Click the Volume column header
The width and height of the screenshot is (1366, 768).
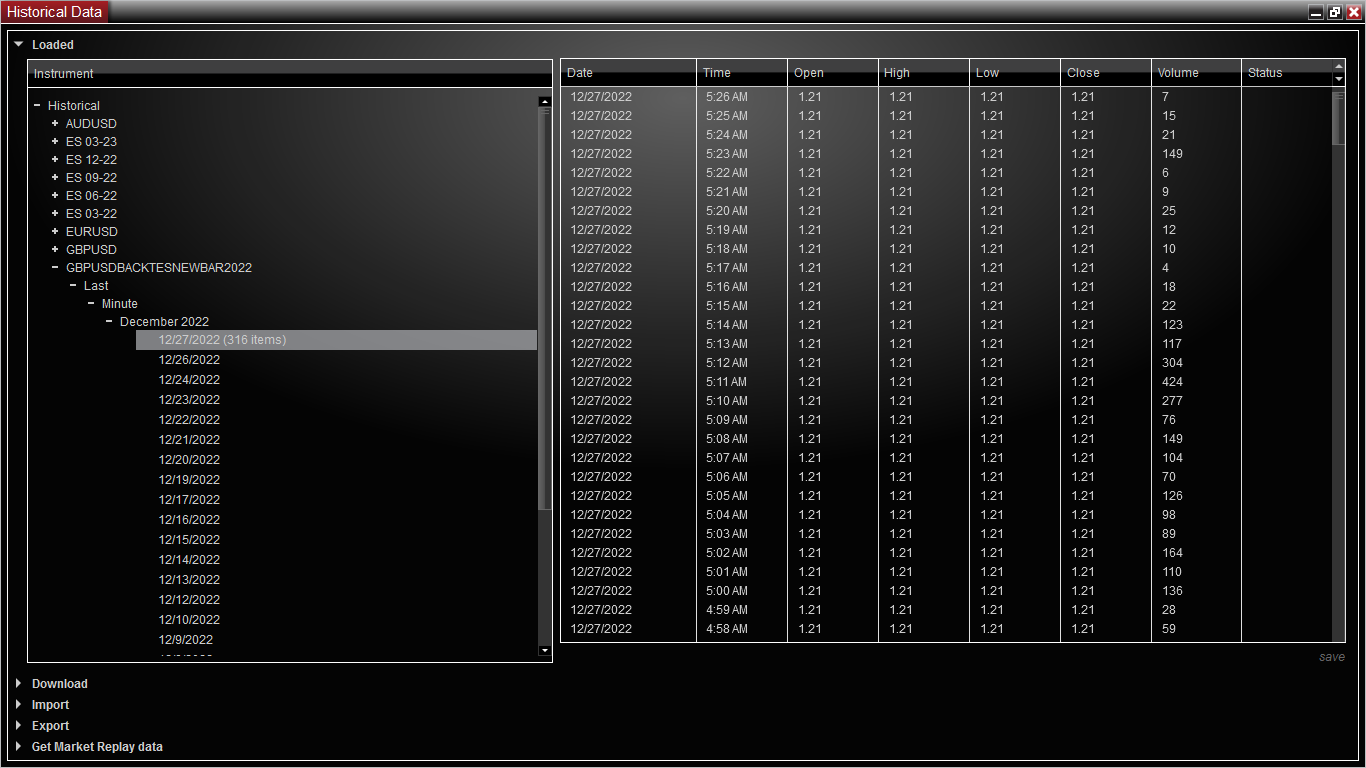[1197, 73]
